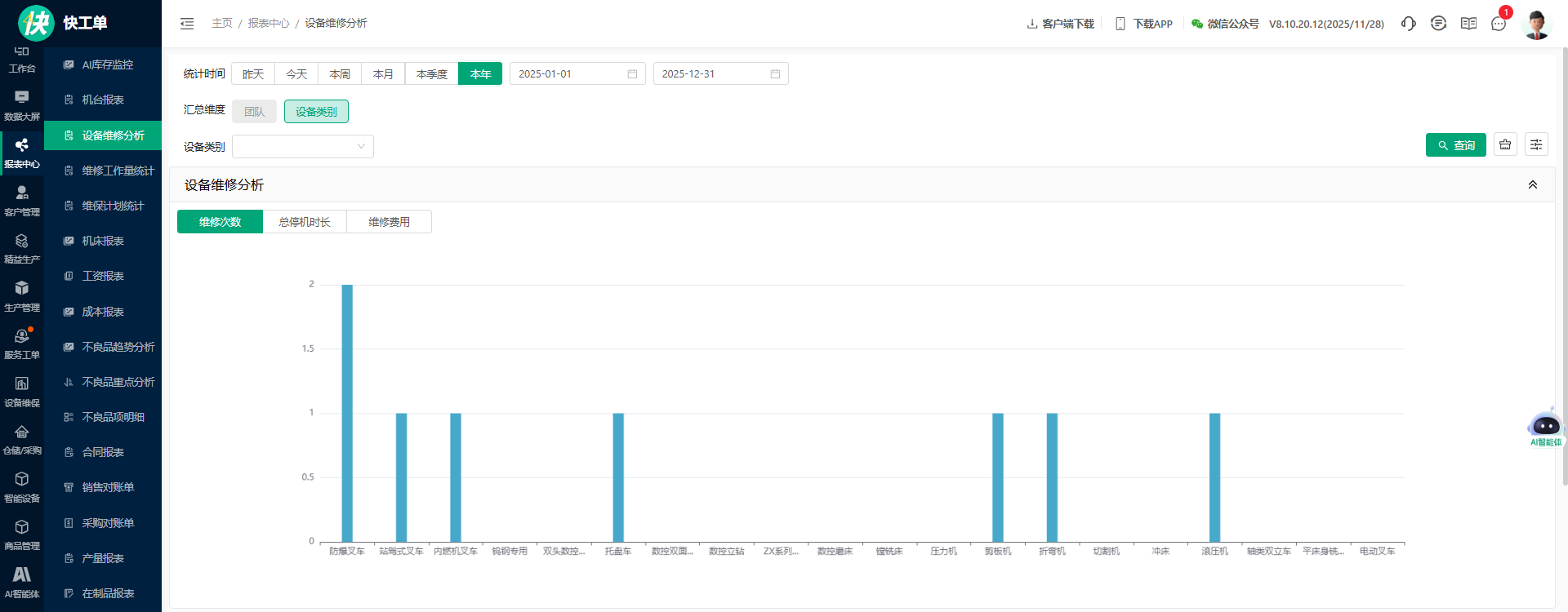The width and height of the screenshot is (1568, 612).
Task: Click the 防爆叉车 bar in chart
Action: click(x=347, y=412)
